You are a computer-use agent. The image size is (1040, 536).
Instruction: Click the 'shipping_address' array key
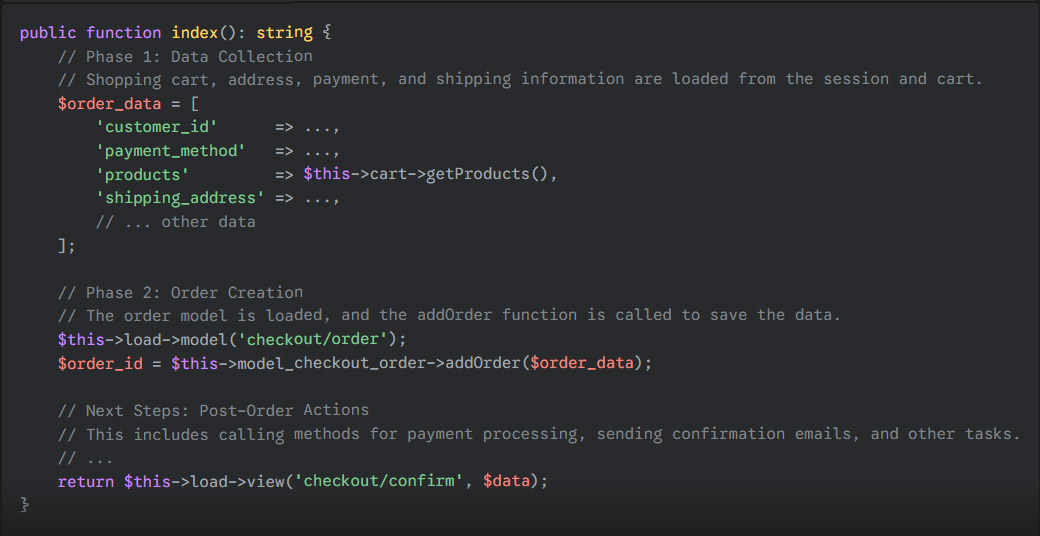(180, 198)
